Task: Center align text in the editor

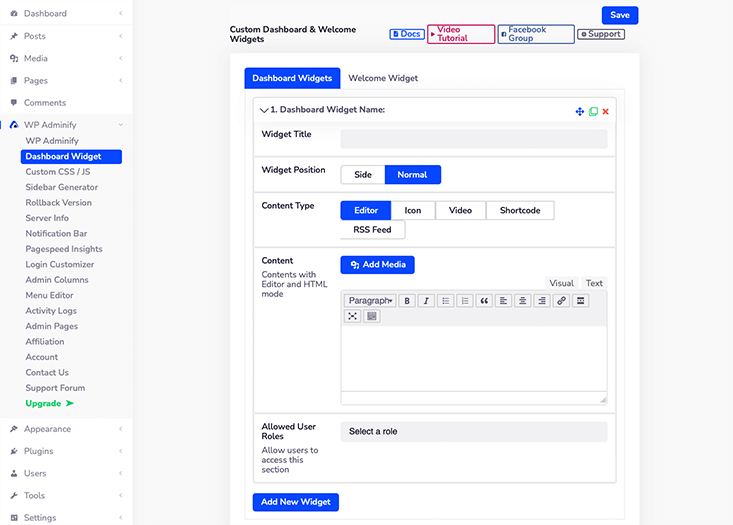Action: (x=522, y=300)
